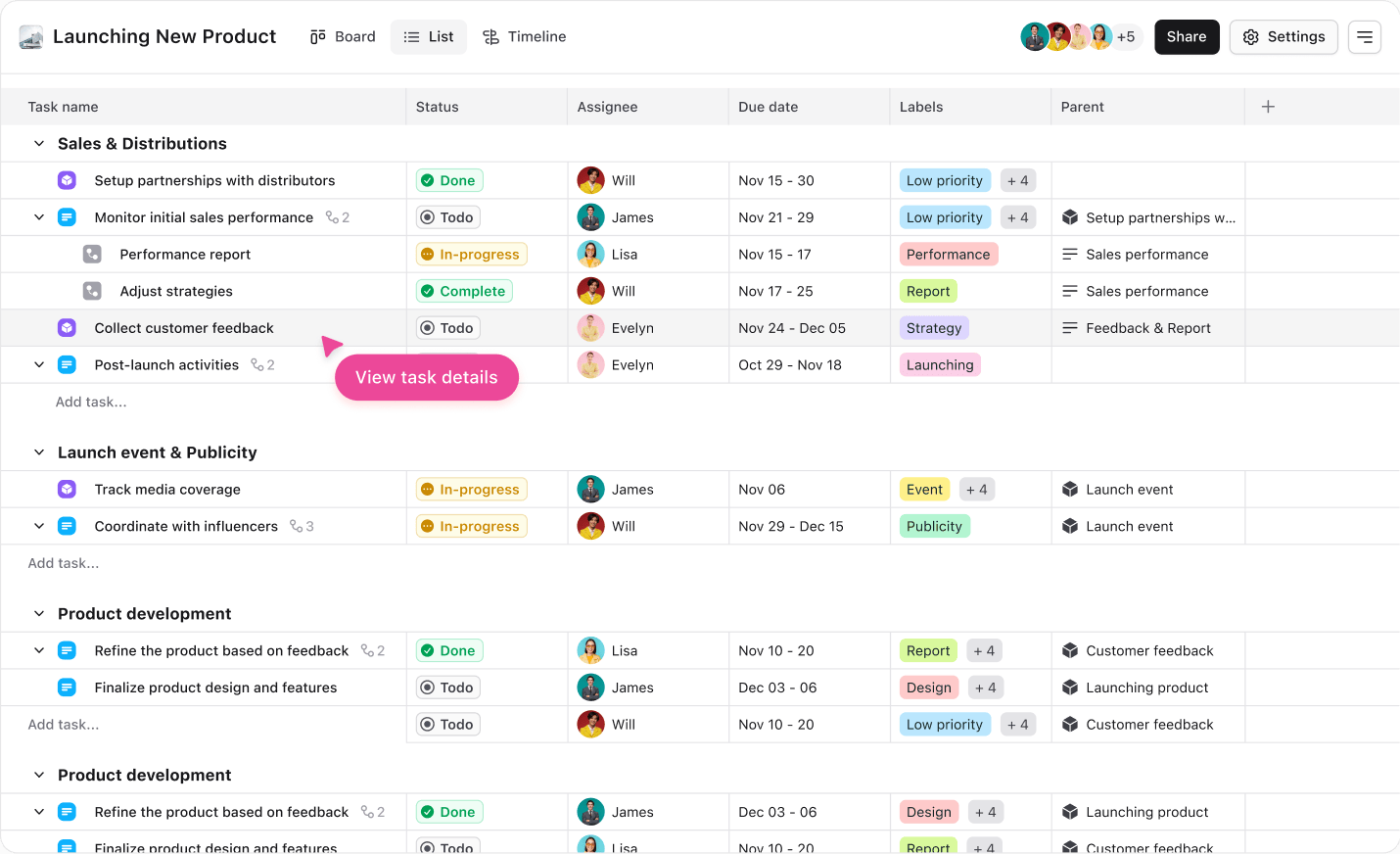Screen dimensions: 1400x854
Task: Toggle In-progress status on Track media coverage
Action: point(472,490)
